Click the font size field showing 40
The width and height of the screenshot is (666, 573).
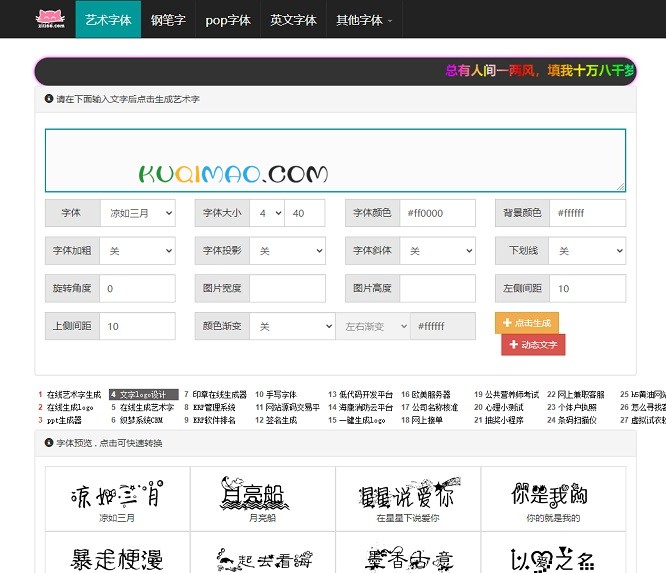pos(305,213)
